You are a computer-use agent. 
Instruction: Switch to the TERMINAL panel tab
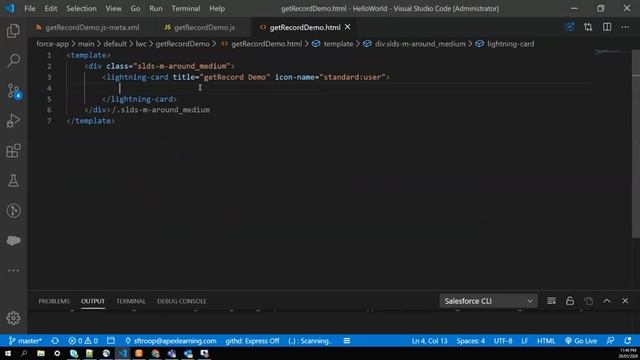point(131,301)
